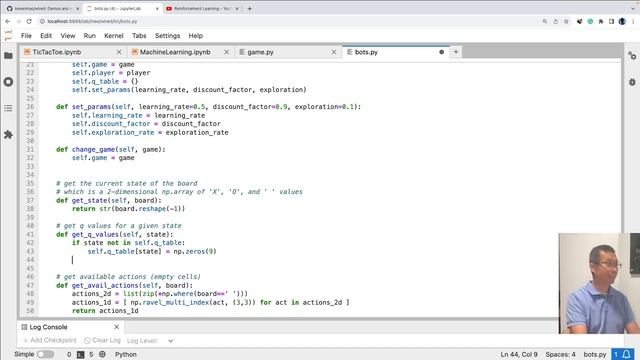Open the View menu
Screen dimensions: 640x360
68,36
